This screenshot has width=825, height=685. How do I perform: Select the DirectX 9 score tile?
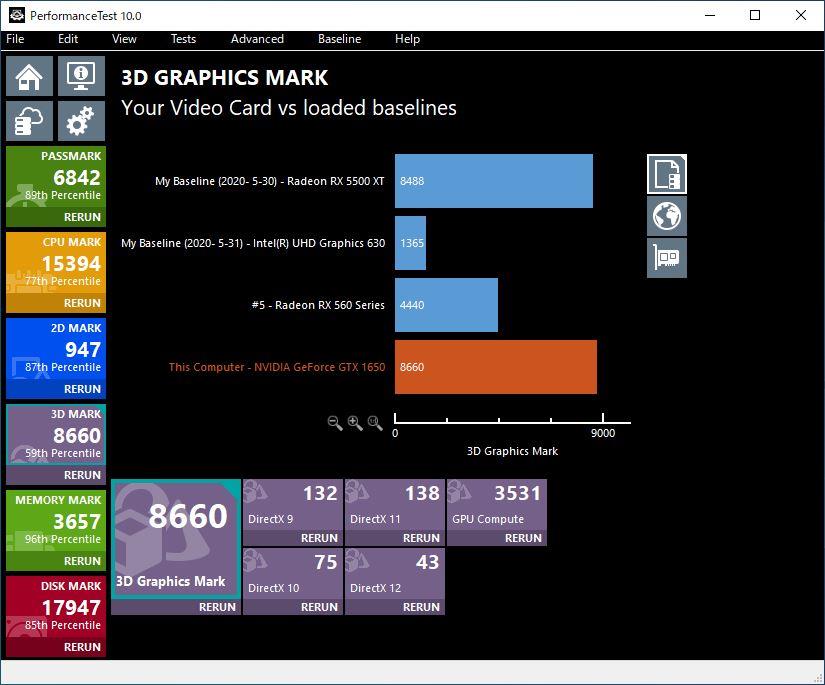(x=293, y=505)
